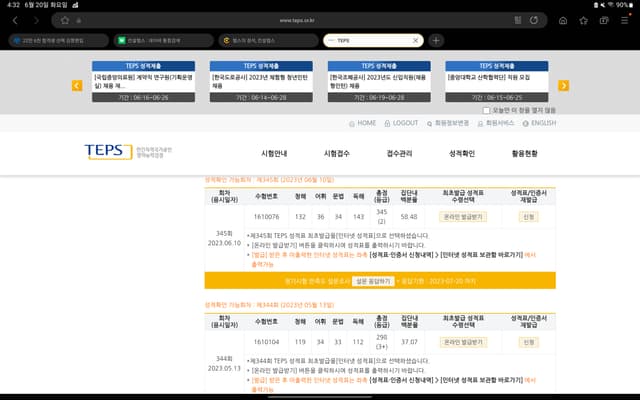
Task: Show previous banner with left orange arrow
Action: pos(77,86)
